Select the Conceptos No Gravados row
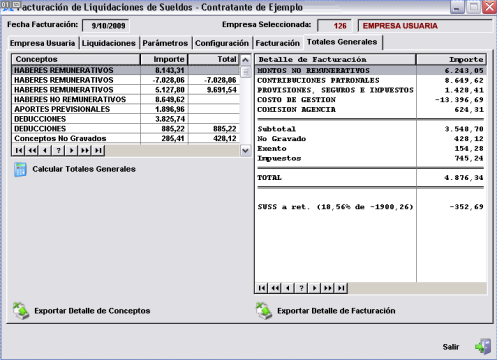Viewport: 497px width, 360px height. (126, 138)
